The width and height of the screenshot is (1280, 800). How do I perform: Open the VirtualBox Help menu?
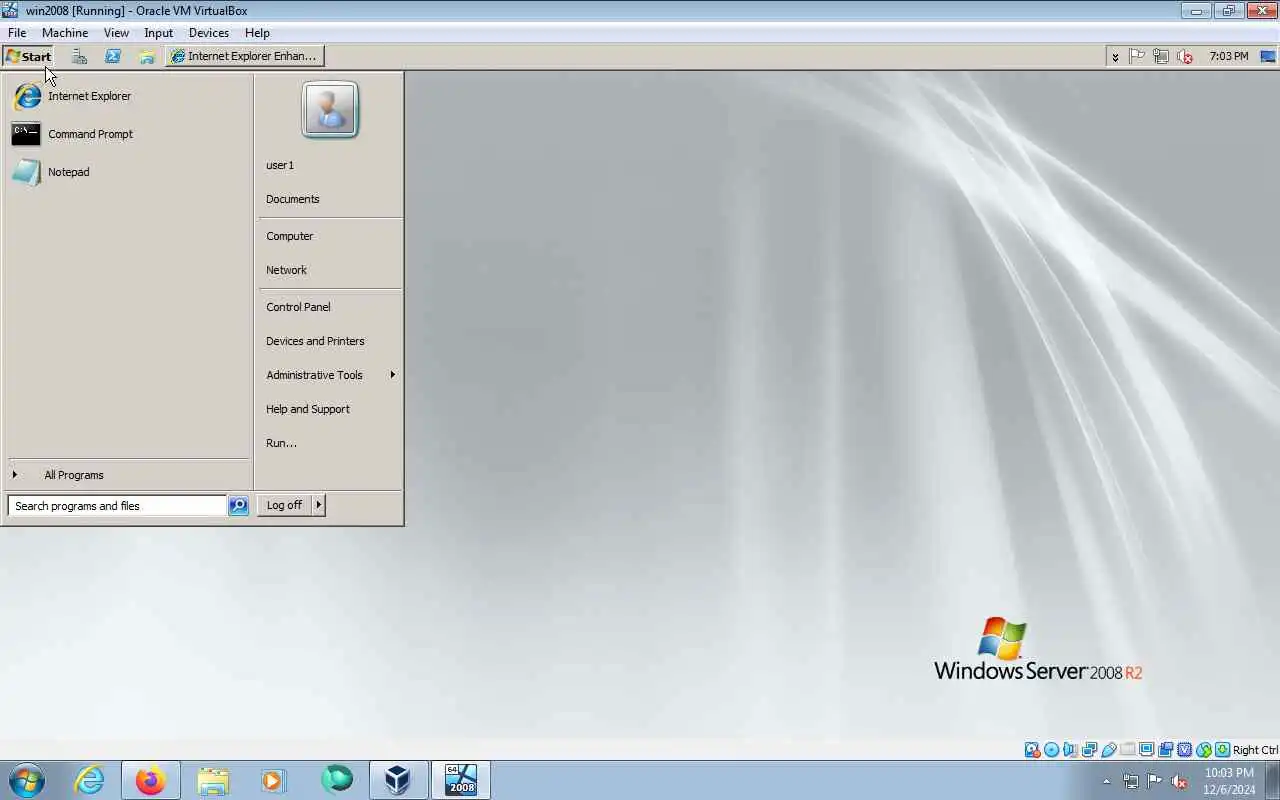257,33
